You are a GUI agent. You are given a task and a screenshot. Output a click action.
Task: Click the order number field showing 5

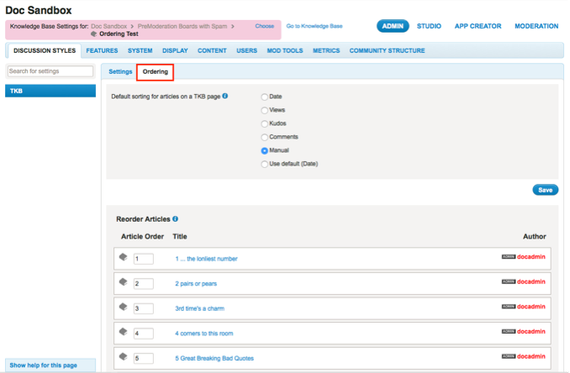[x=143, y=358]
